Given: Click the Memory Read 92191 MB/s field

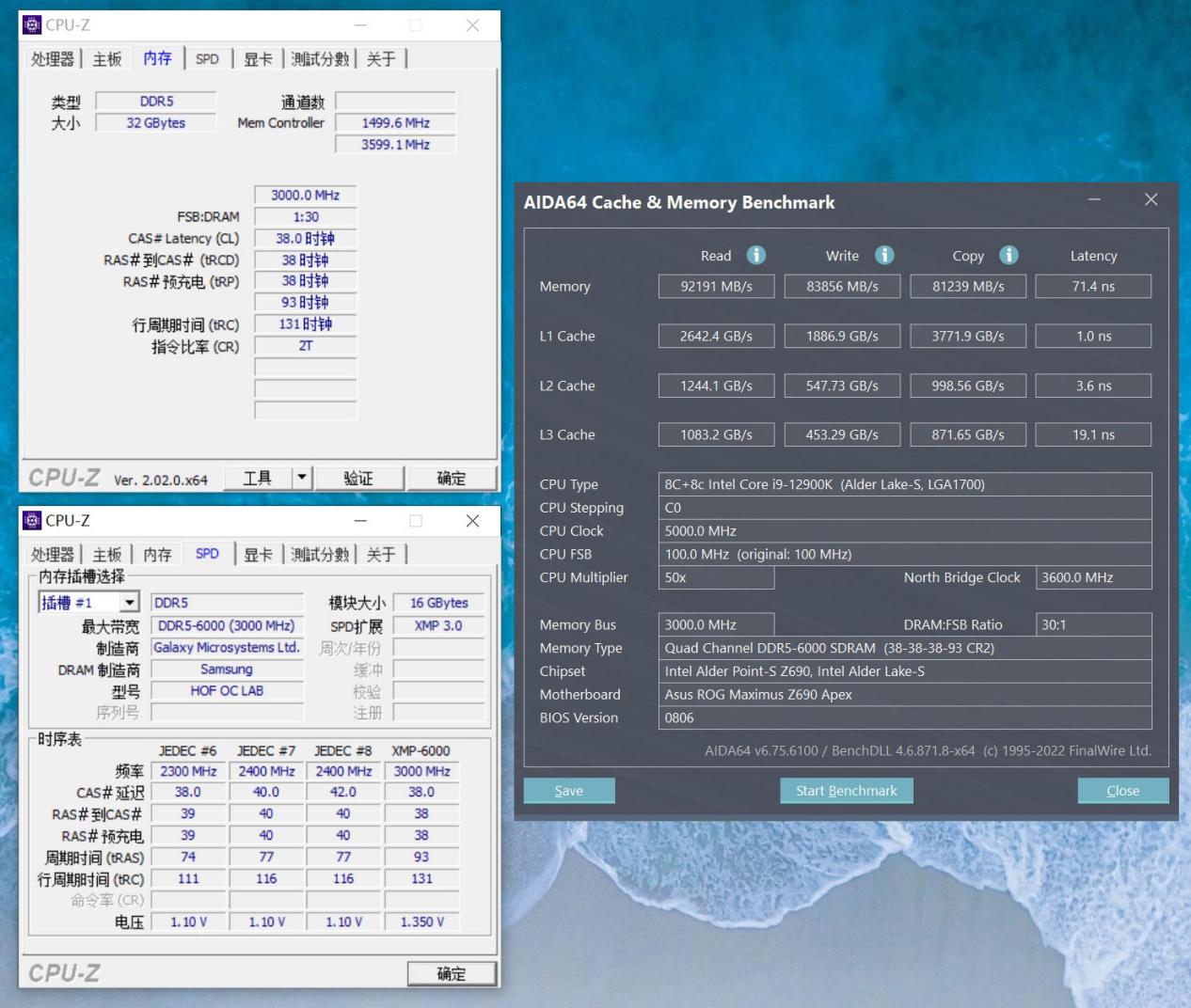Looking at the screenshot, I should (716, 287).
